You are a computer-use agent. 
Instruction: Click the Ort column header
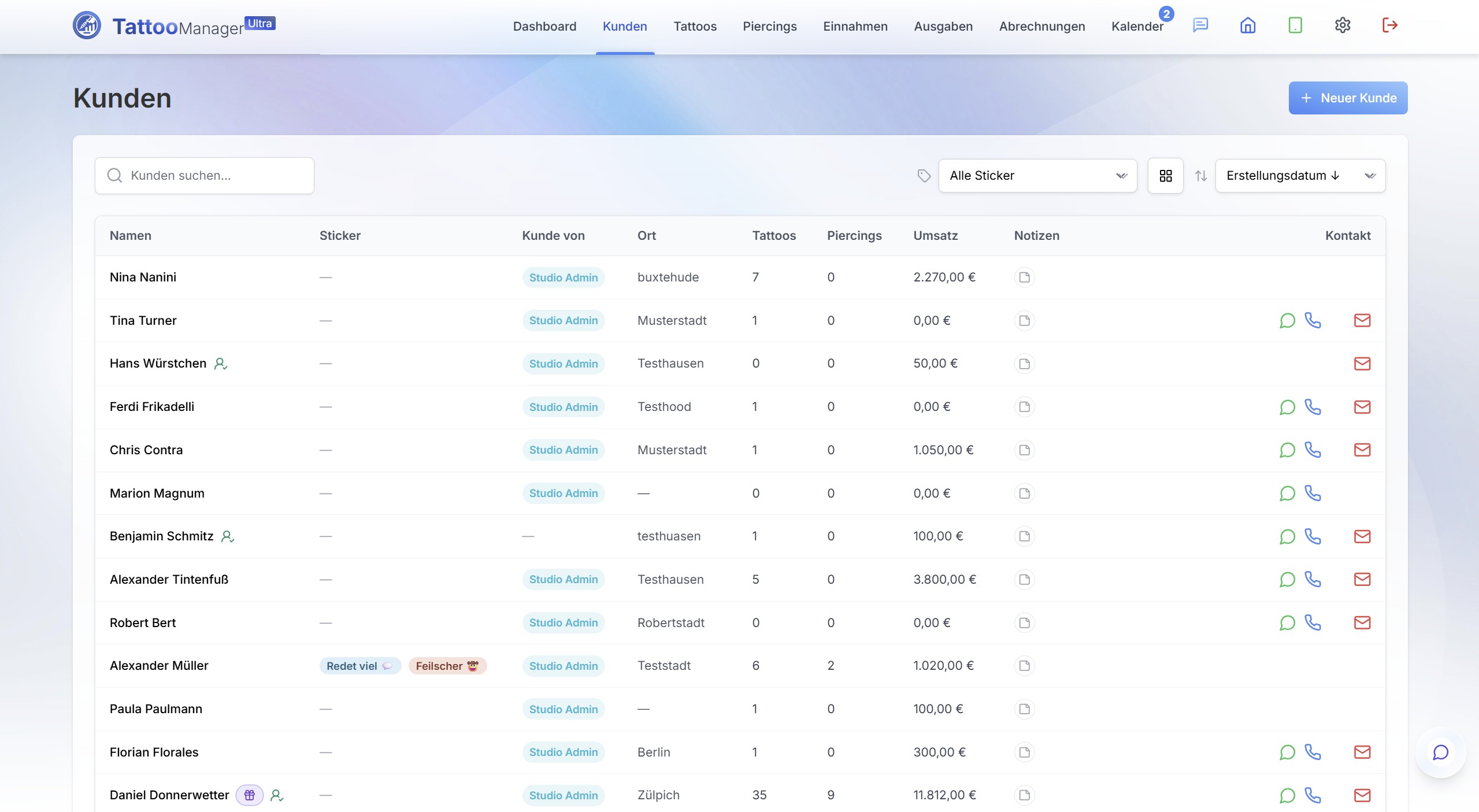(x=647, y=236)
